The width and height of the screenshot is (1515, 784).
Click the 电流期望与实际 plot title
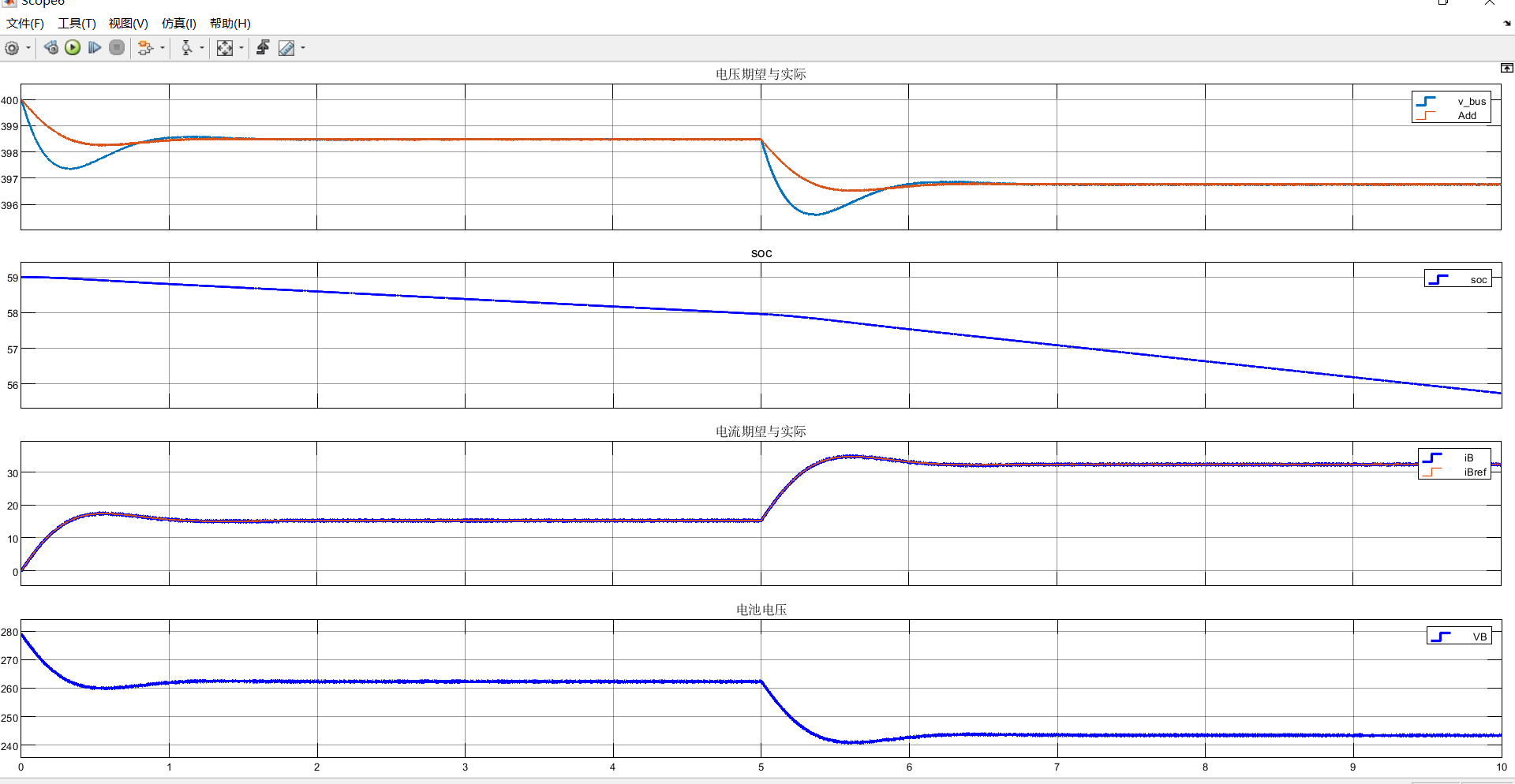click(x=761, y=431)
